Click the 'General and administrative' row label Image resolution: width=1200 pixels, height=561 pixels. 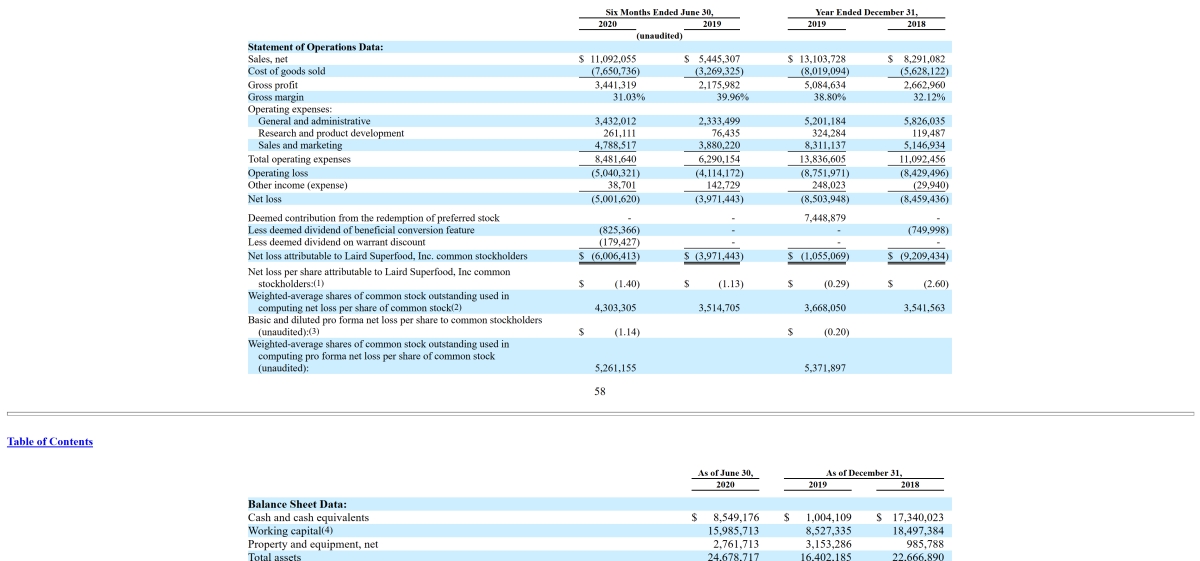pyautogui.click(x=314, y=121)
